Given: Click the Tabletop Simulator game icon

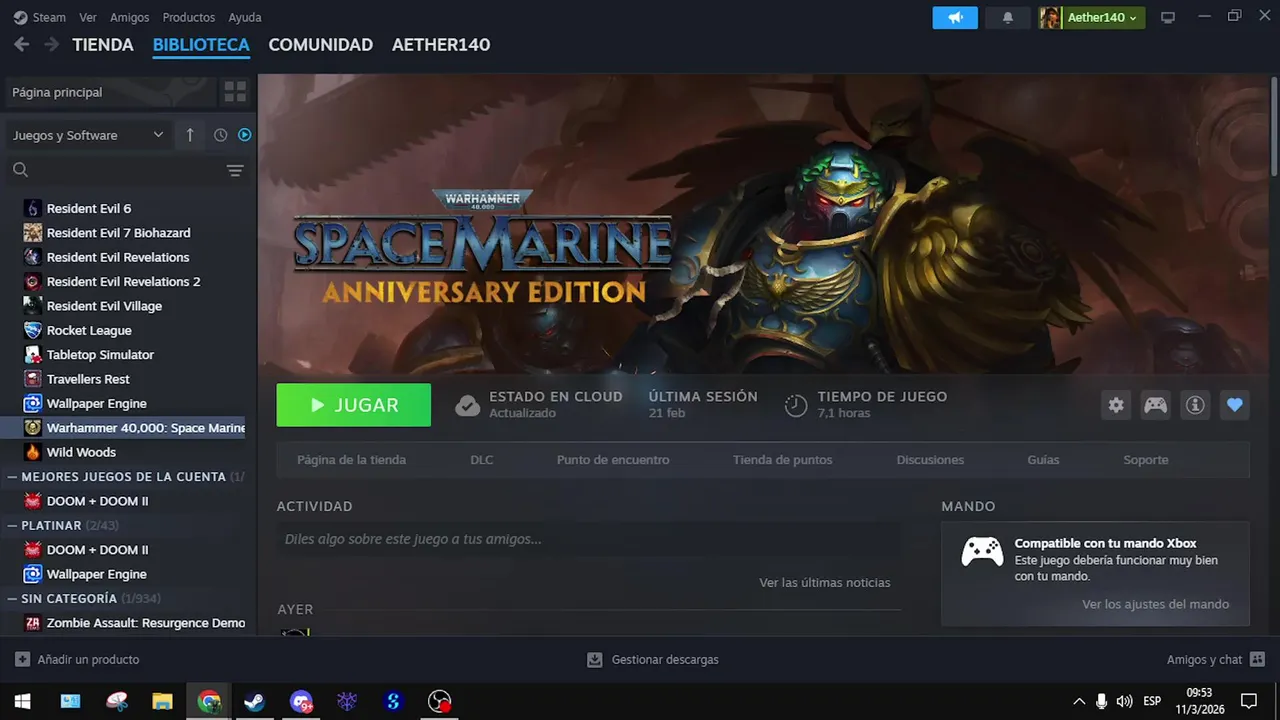Looking at the screenshot, I should 33,355.
